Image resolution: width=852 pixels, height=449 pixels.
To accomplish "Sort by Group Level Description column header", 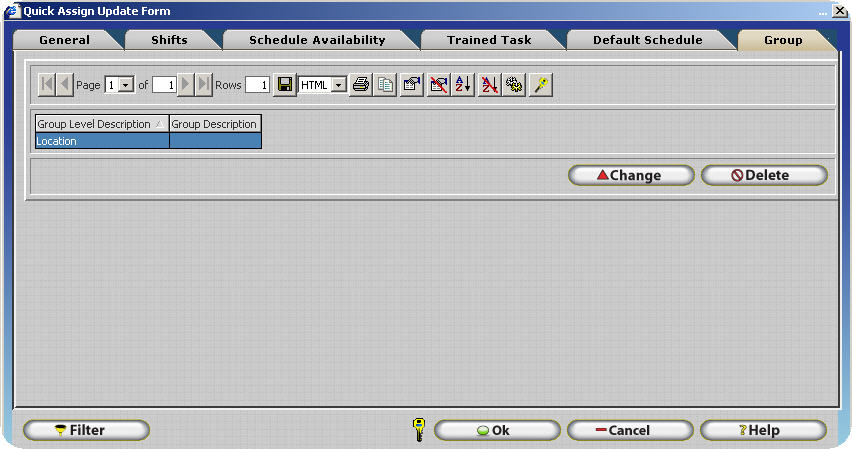I will (x=101, y=124).
